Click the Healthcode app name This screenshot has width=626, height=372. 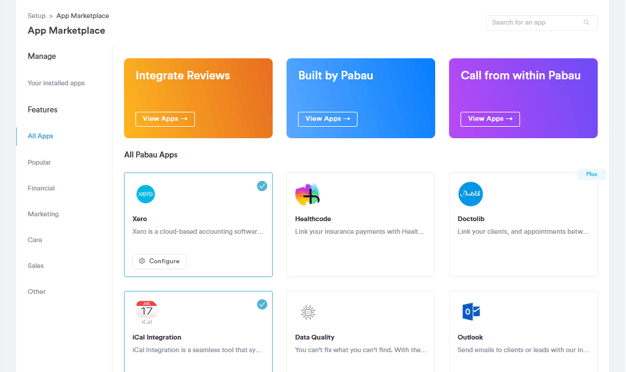pos(313,219)
